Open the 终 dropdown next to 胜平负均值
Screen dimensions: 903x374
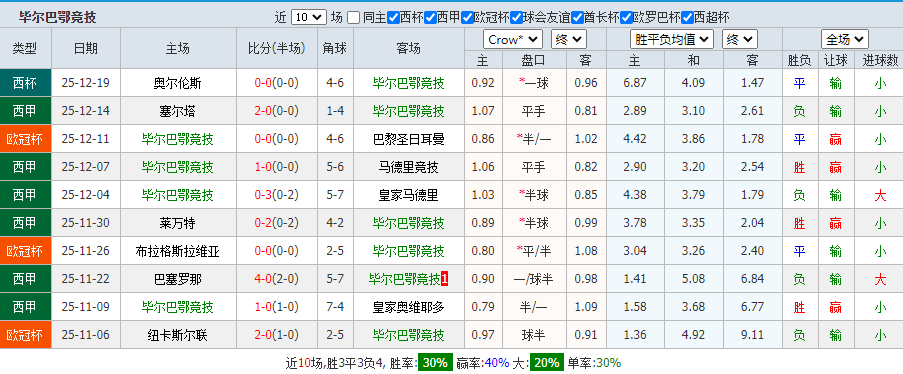(x=739, y=39)
